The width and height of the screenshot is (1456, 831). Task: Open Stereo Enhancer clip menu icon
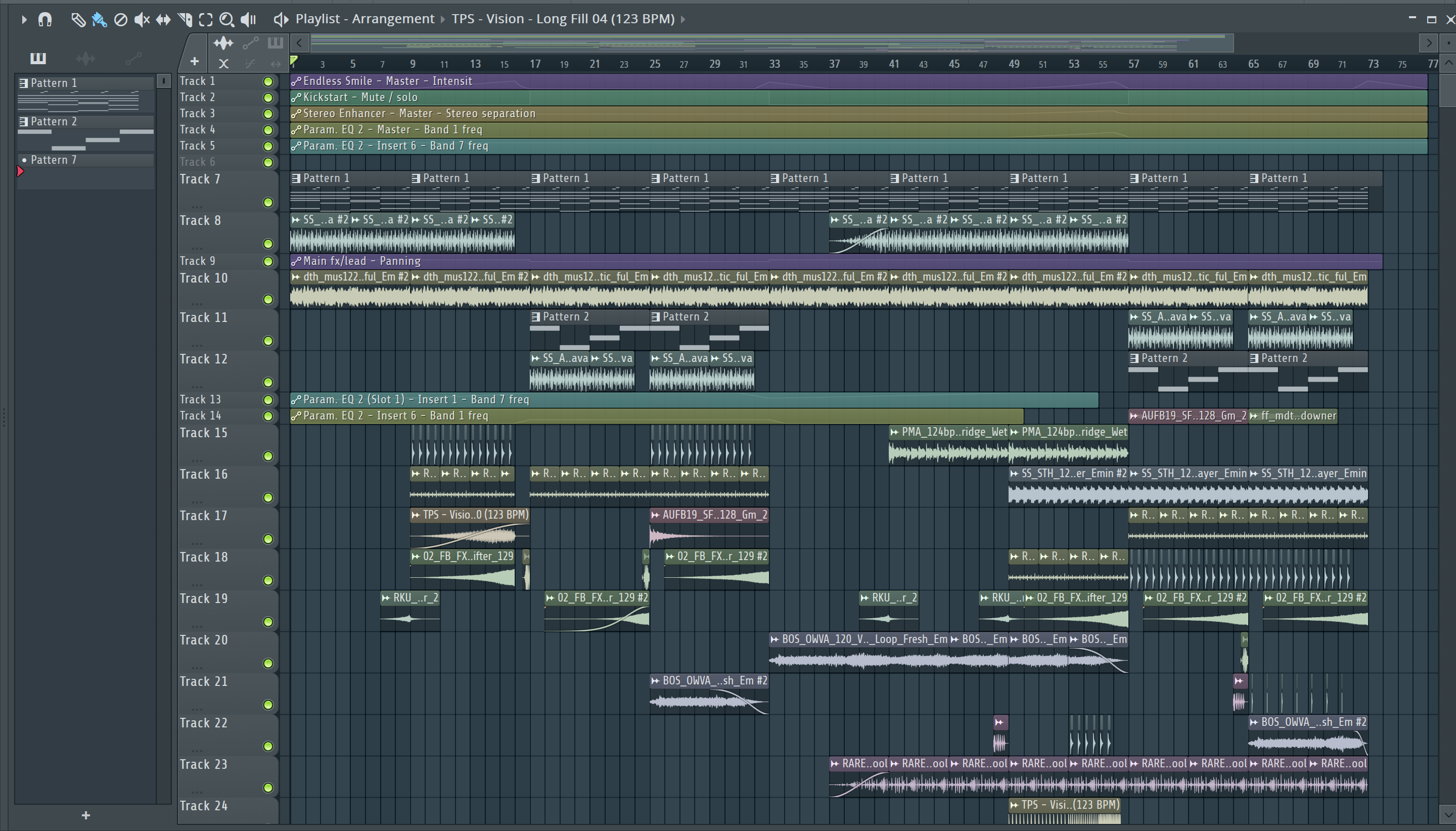(296, 114)
